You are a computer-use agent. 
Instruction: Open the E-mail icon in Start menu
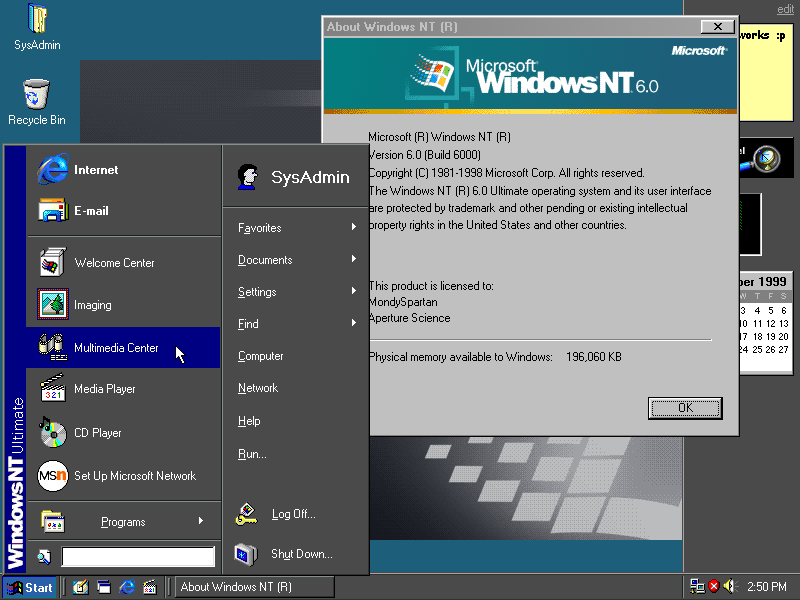click(53, 210)
